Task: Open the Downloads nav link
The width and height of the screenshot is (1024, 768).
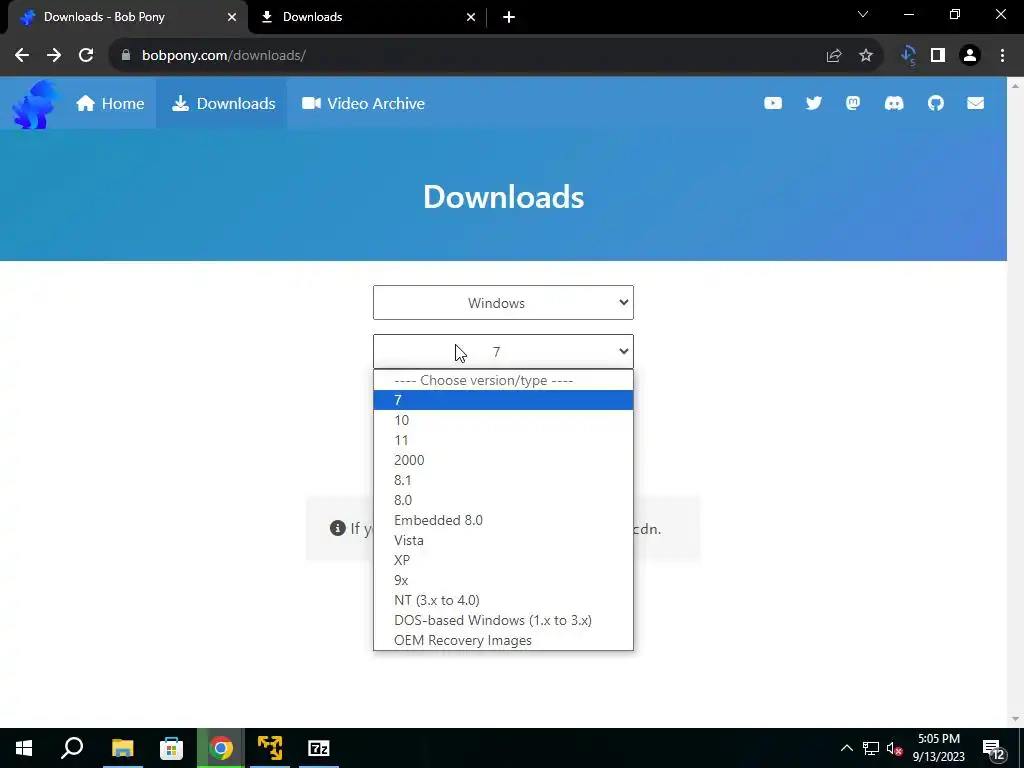Action: (223, 104)
